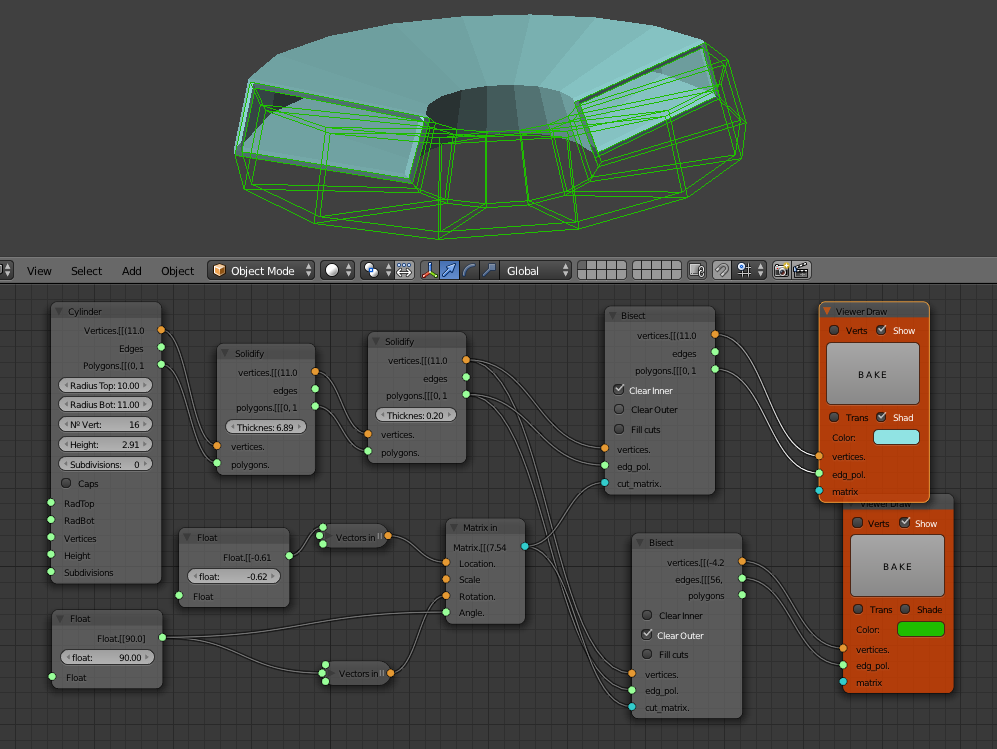Toggle snap magnet icon
Image resolution: width=997 pixels, height=749 pixels.
(x=722, y=270)
